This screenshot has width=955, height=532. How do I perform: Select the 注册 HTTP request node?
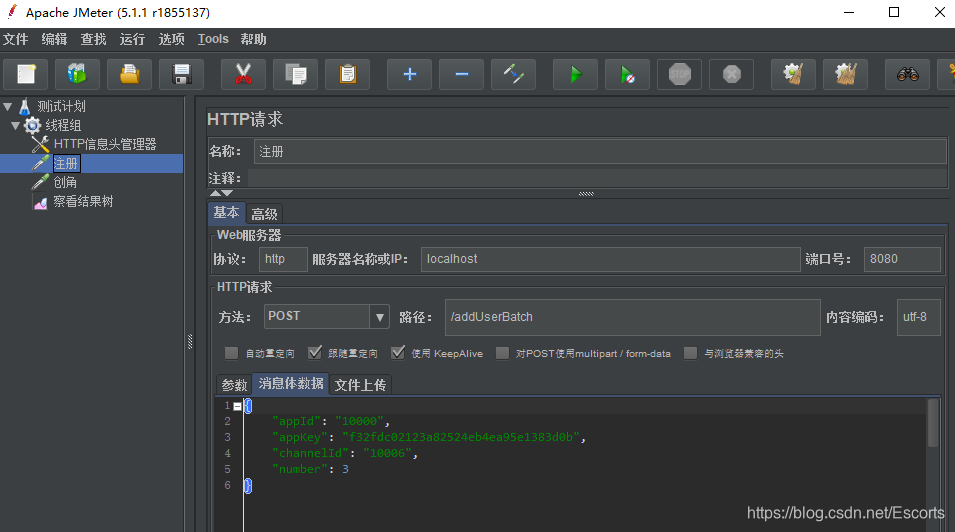pyautogui.click(x=66, y=163)
